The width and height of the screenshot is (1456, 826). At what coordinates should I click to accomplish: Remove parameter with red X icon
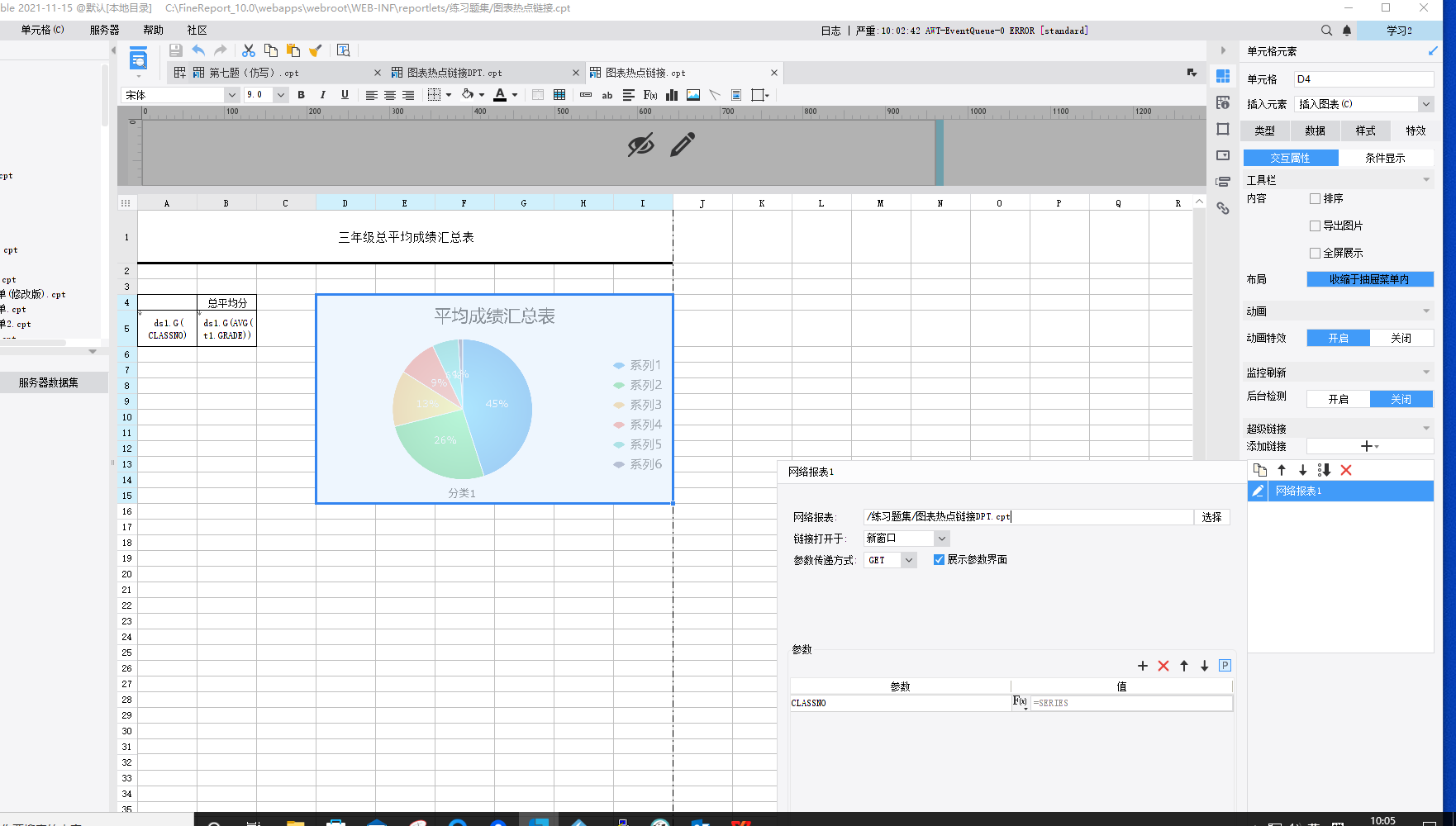pyautogui.click(x=1163, y=666)
